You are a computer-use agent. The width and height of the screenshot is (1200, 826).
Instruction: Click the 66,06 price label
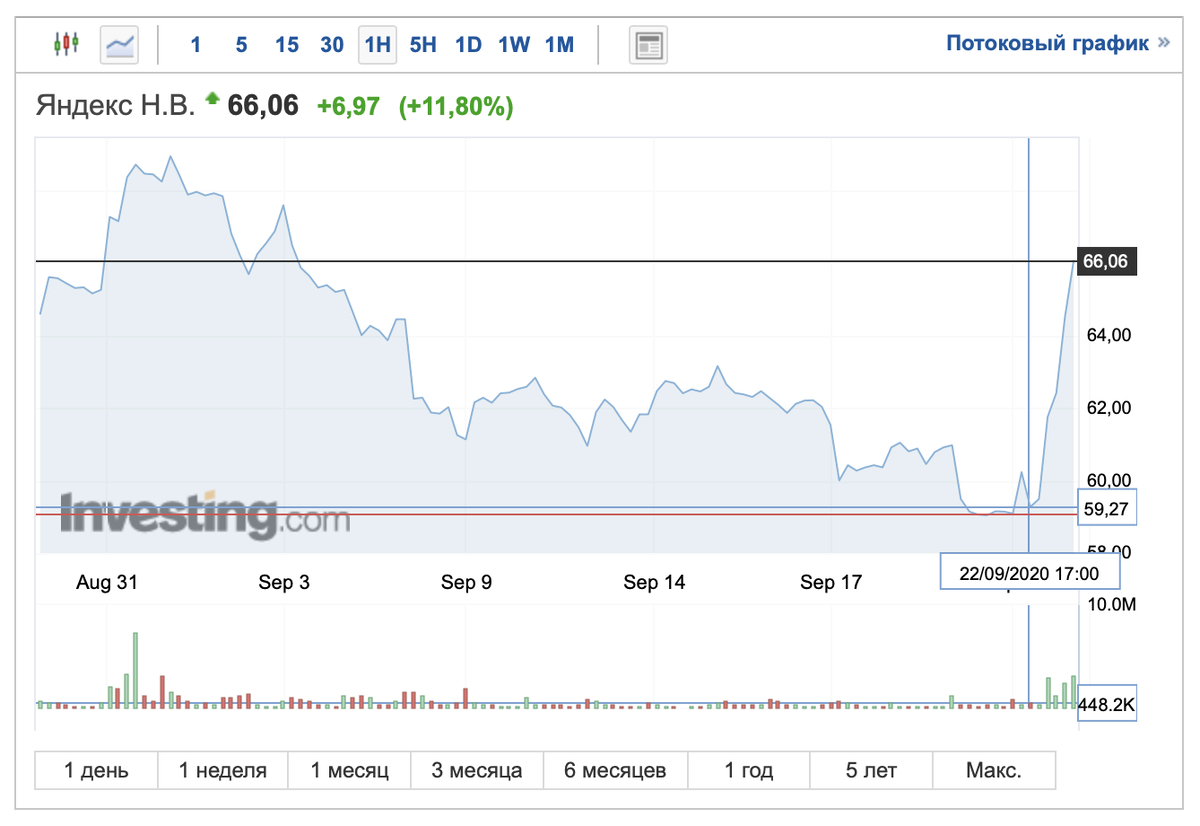[x=1106, y=262]
